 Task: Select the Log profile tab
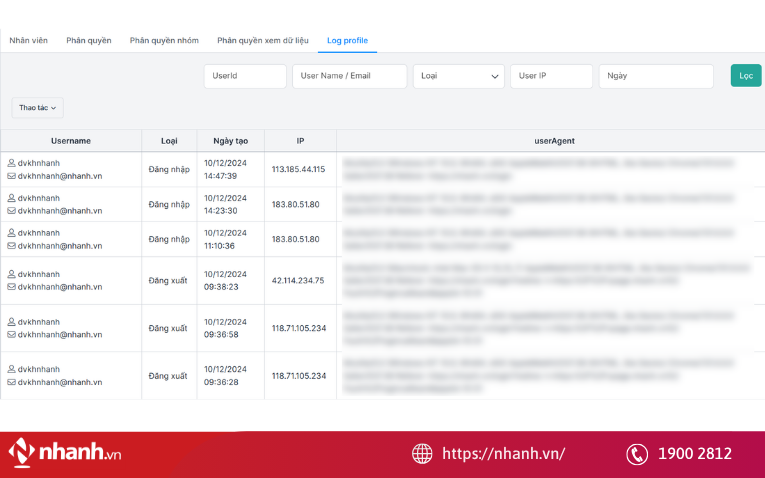347,40
